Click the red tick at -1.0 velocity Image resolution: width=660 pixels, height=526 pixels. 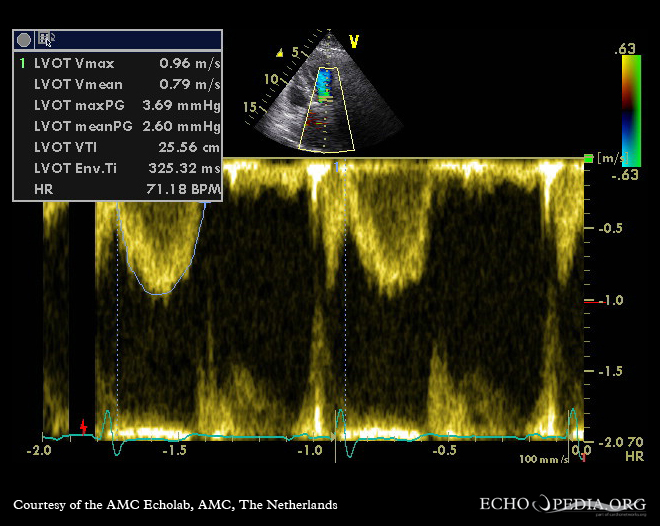pos(589,300)
